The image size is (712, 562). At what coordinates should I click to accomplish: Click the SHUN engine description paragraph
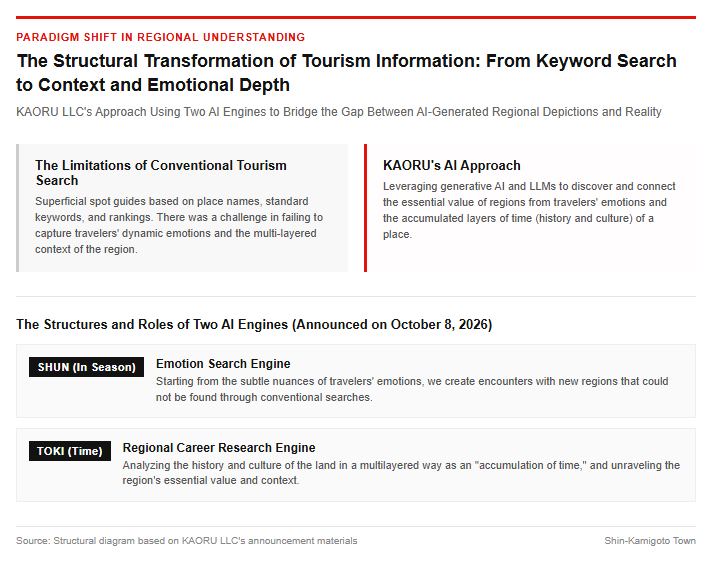pyautogui.click(x=412, y=389)
